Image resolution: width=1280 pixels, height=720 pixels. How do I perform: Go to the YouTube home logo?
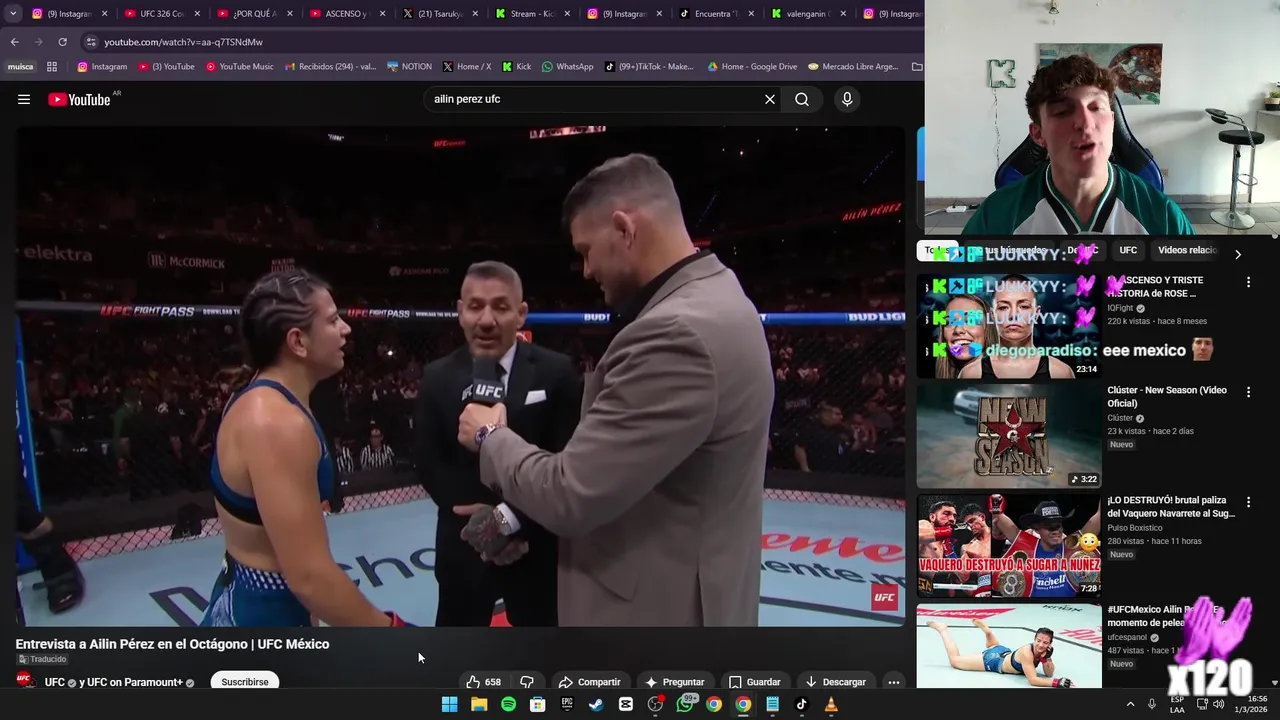pyautogui.click(x=79, y=99)
